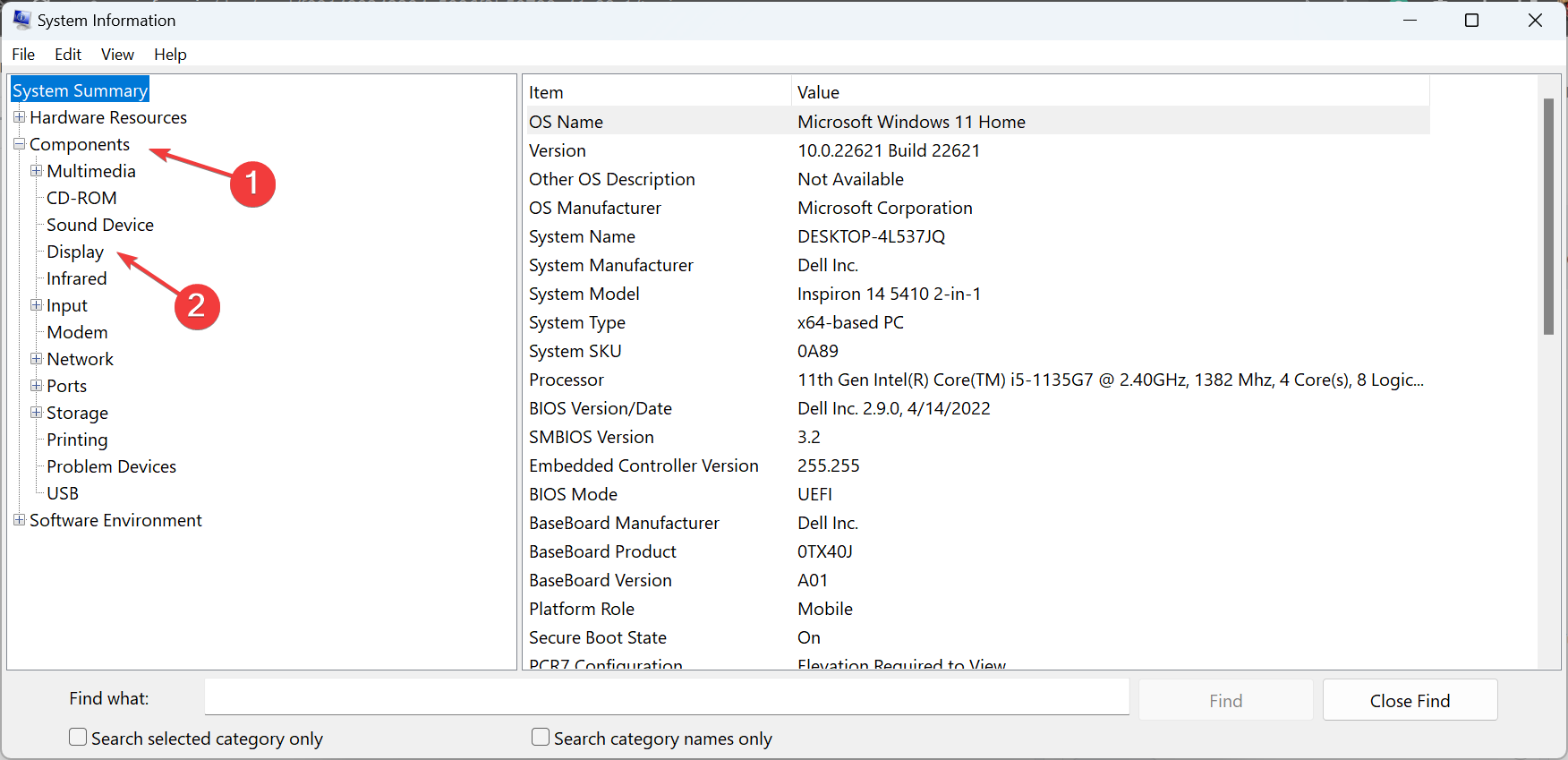
Task: Select Display under Components
Action: point(75,252)
